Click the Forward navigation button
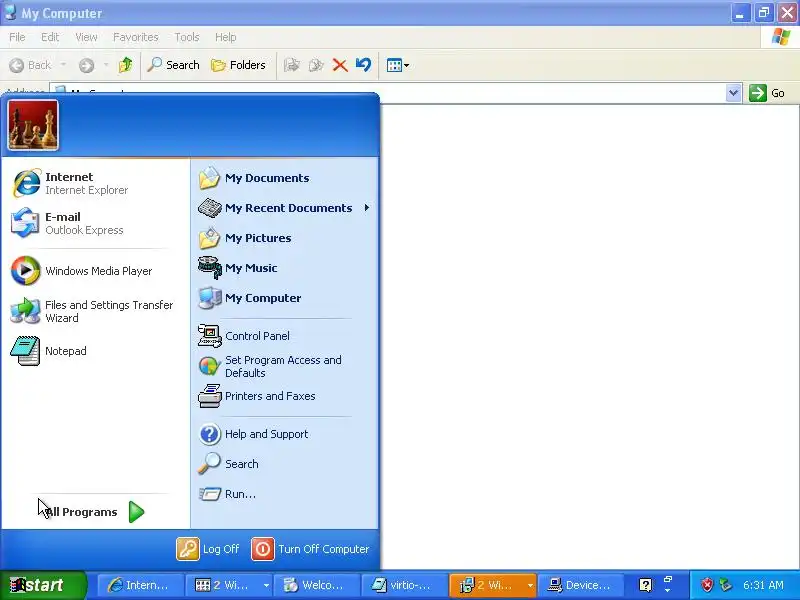The width and height of the screenshot is (800, 600). coord(87,65)
